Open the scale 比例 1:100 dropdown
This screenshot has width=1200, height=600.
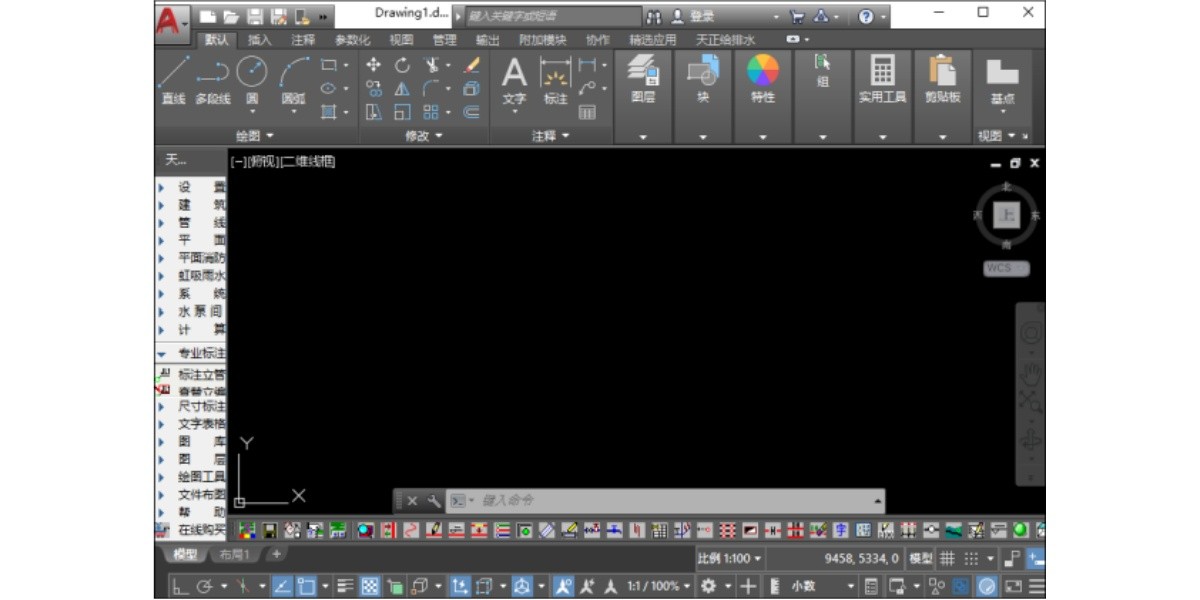click(x=729, y=559)
